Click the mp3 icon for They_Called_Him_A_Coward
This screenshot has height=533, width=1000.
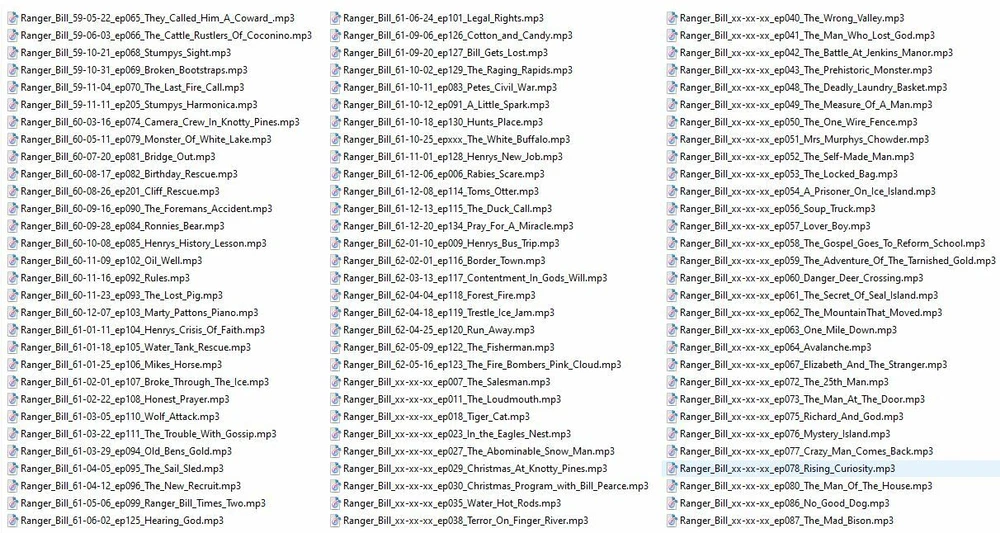pyautogui.click(x=11, y=18)
